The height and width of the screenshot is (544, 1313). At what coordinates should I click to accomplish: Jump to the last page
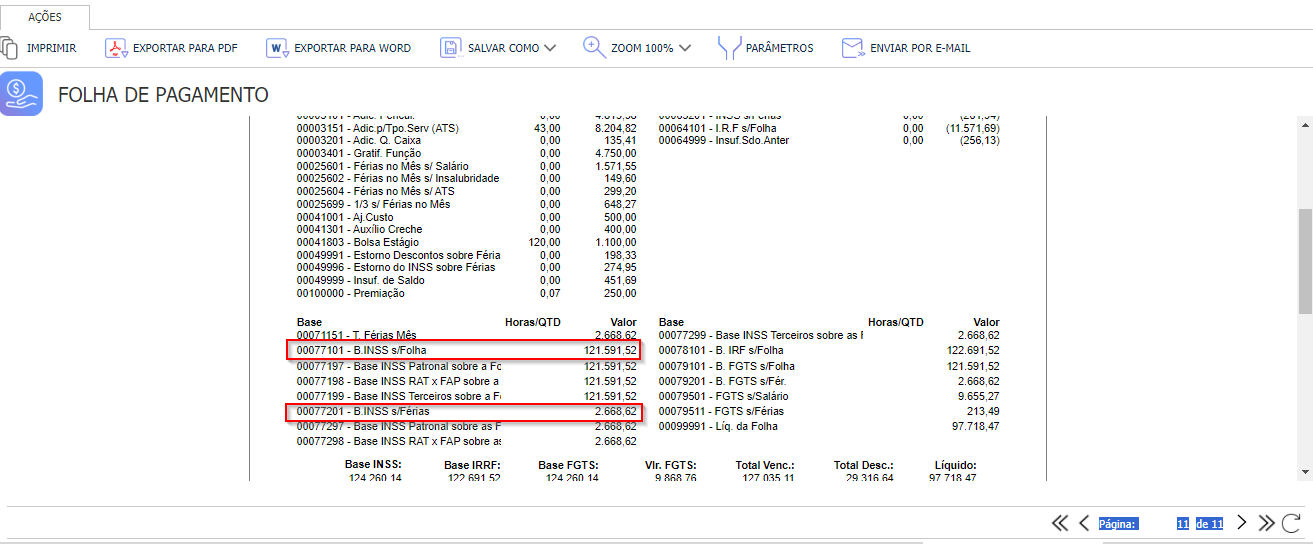[x=1266, y=523]
